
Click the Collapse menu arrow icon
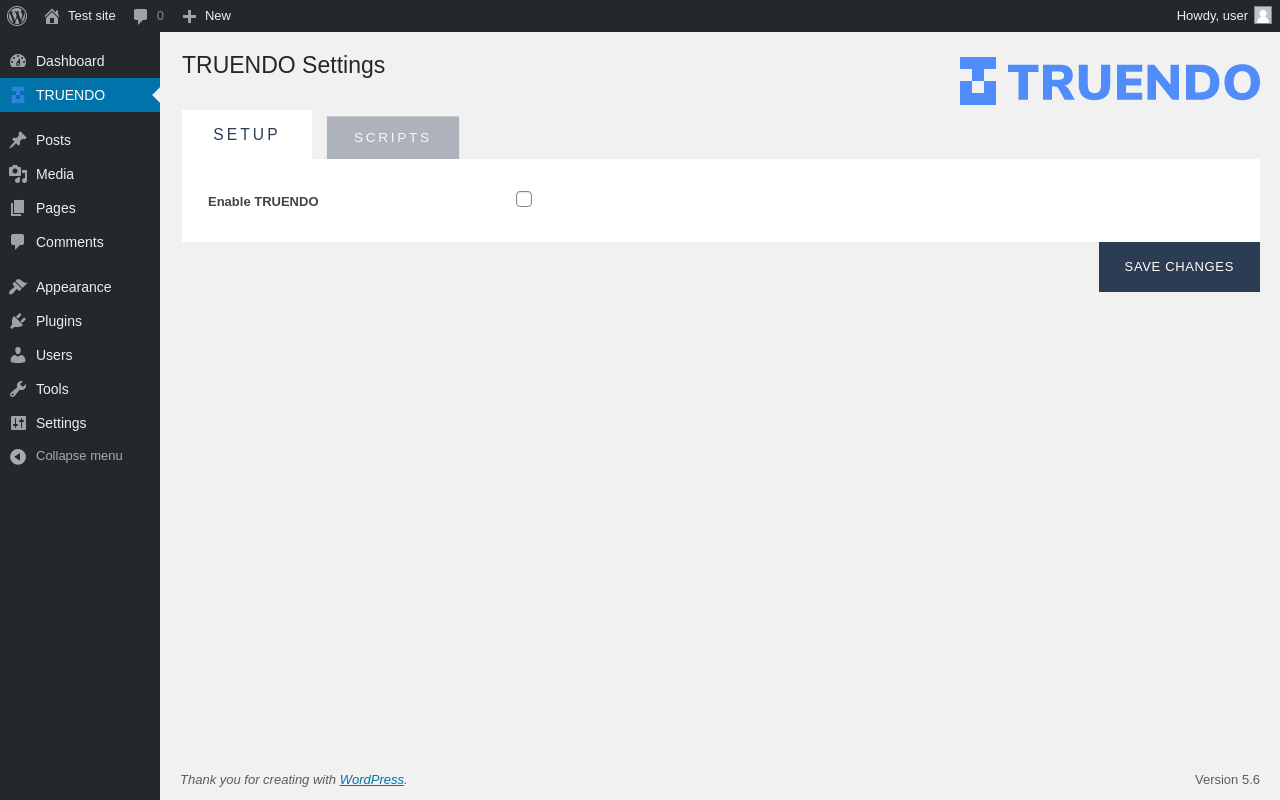coord(18,456)
